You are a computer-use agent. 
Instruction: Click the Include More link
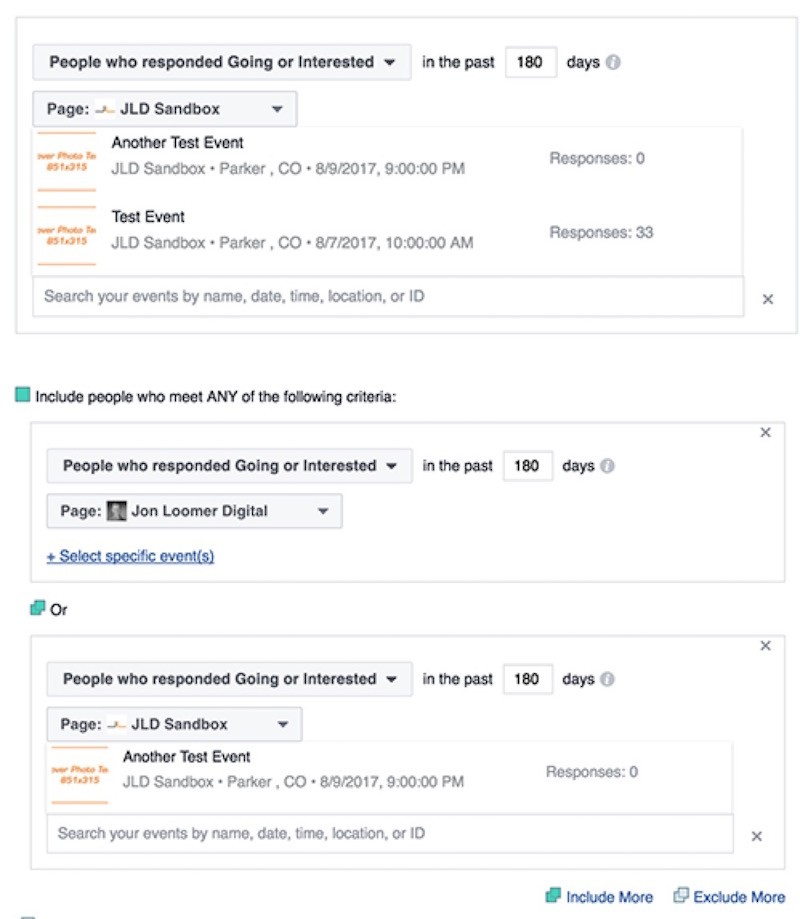pos(609,897)
